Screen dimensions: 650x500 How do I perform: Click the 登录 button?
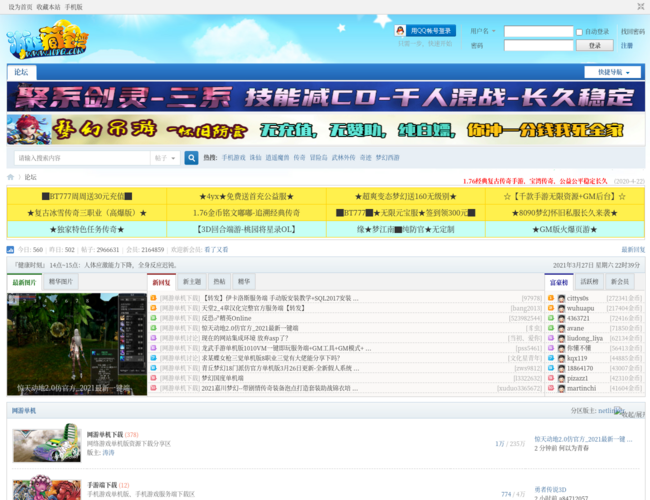click(595, 45)
